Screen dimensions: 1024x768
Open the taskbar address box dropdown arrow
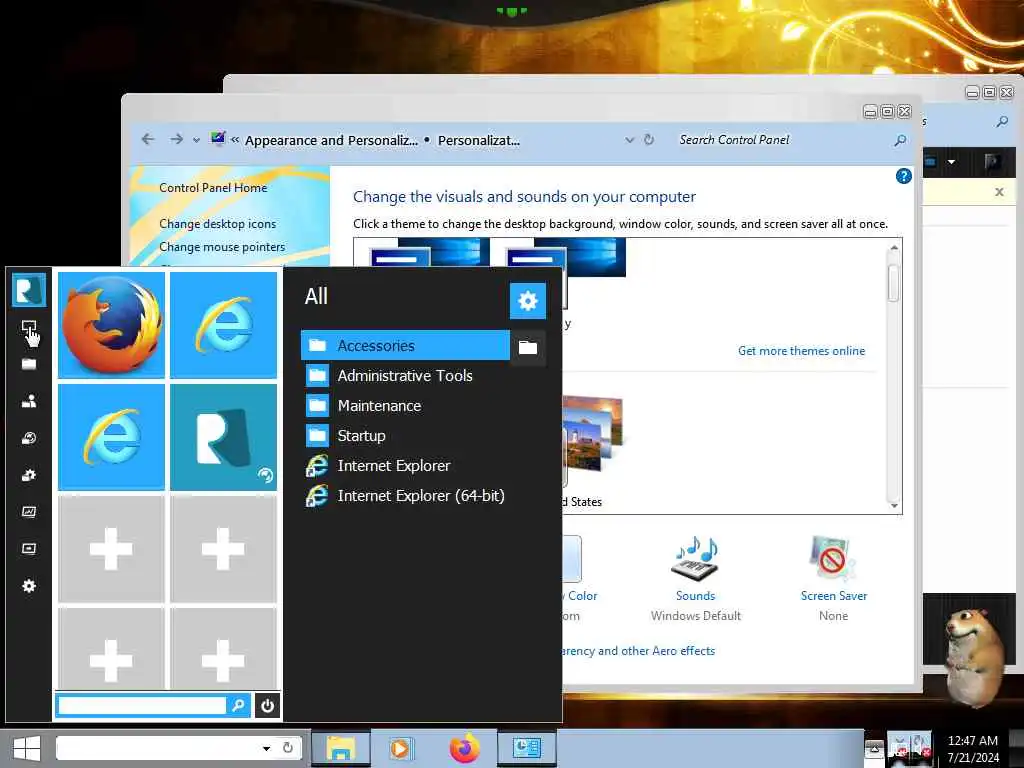coord(266,748)
